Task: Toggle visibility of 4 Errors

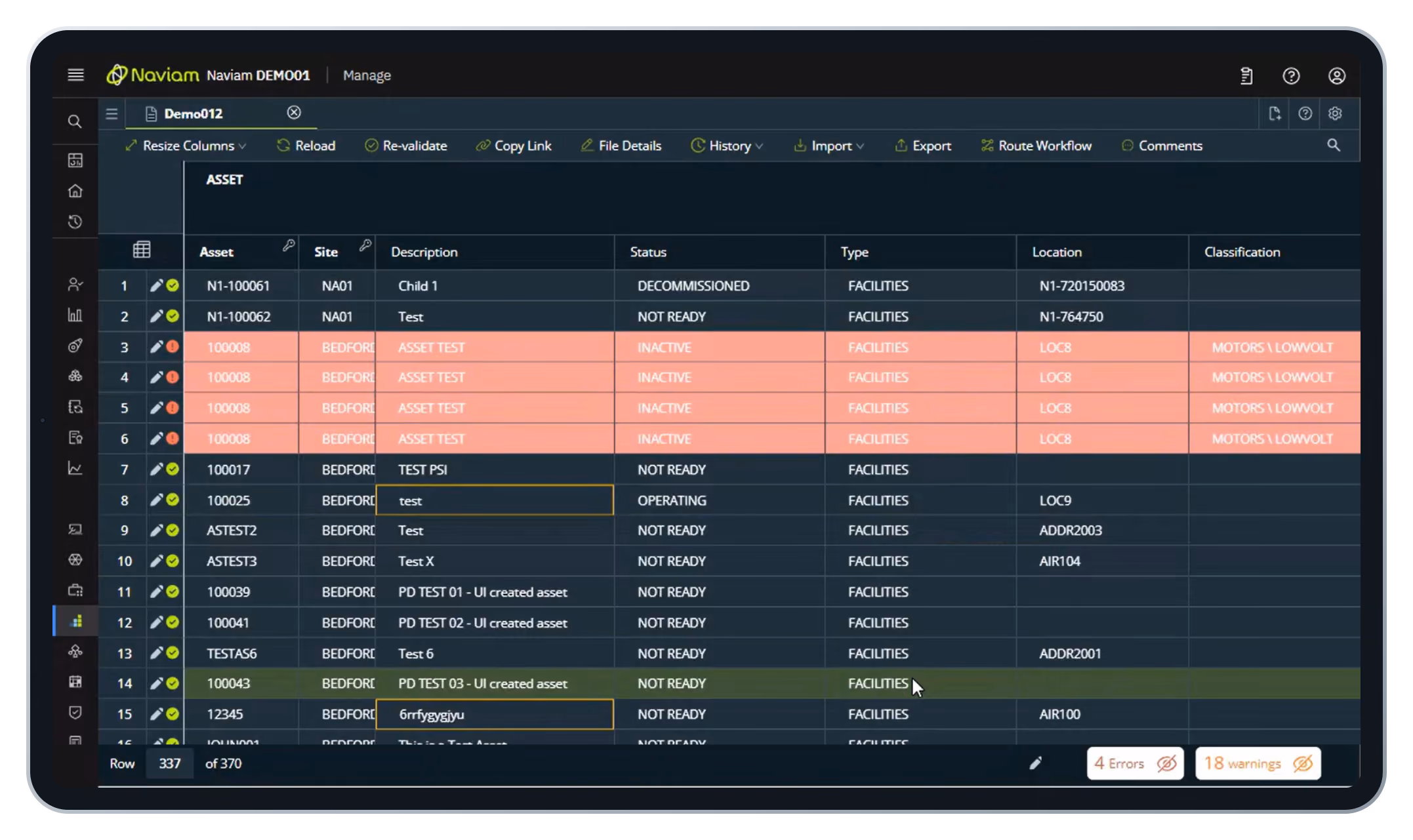Action: (1166, 763)
